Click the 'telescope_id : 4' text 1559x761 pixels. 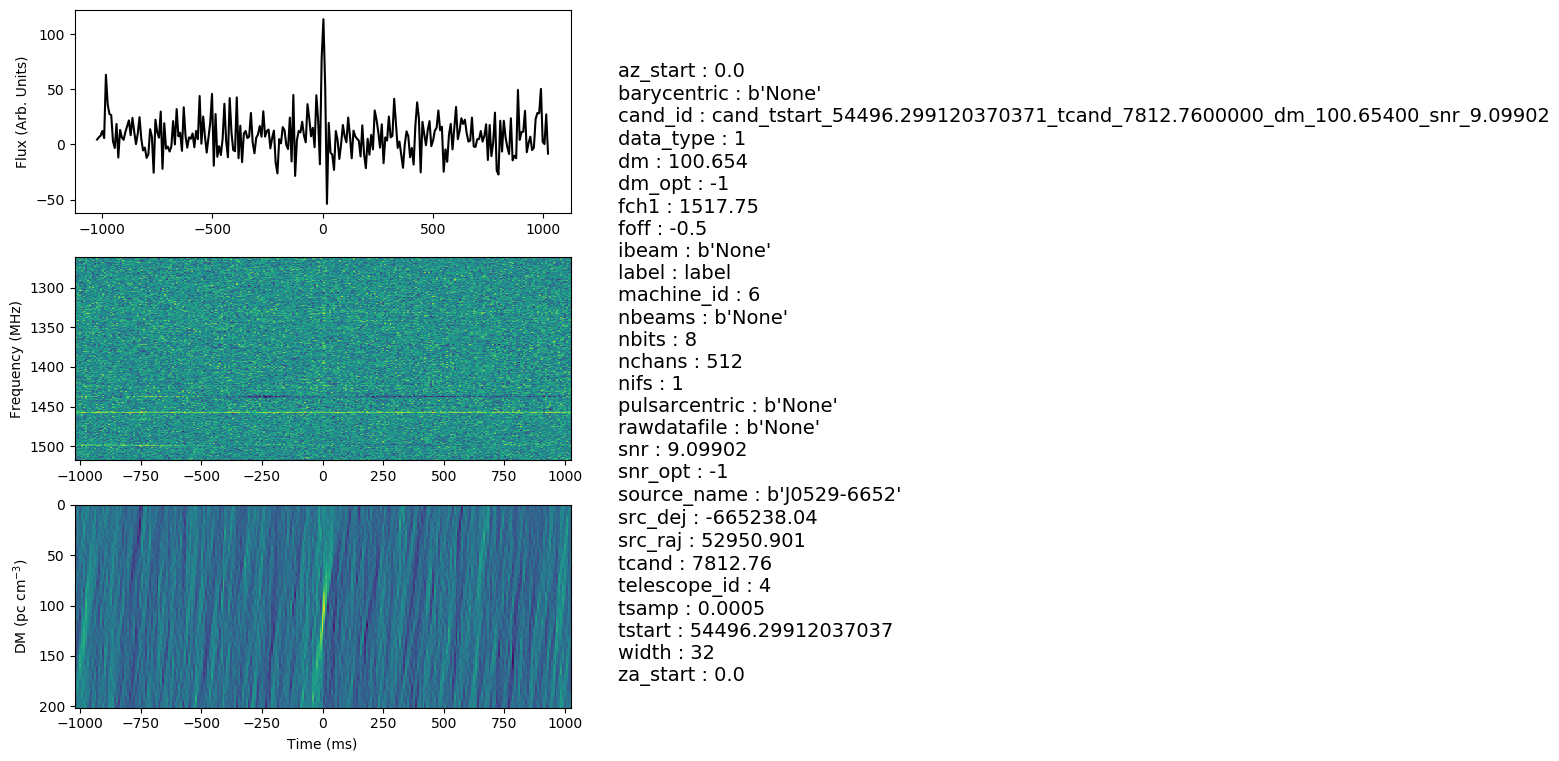694,585
